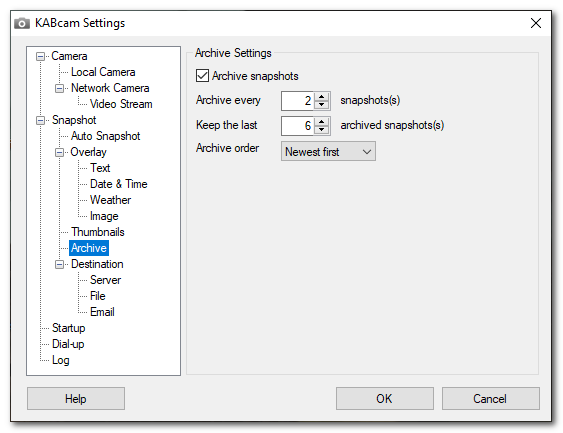Open the Archive order dropdown
563x433 pixels.
coord(328,151)
